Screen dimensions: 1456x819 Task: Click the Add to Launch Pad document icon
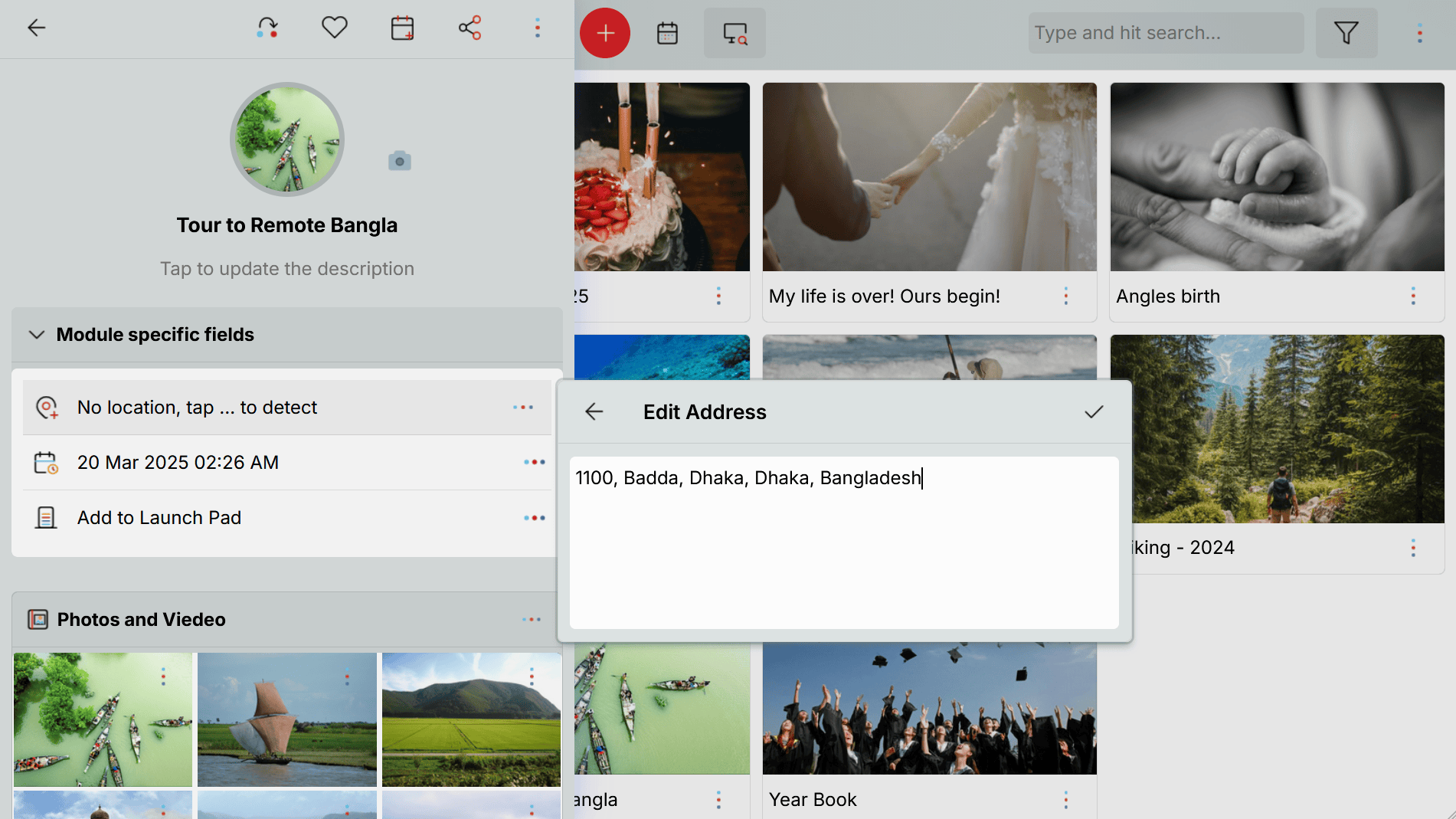click(x=47, y=517)
